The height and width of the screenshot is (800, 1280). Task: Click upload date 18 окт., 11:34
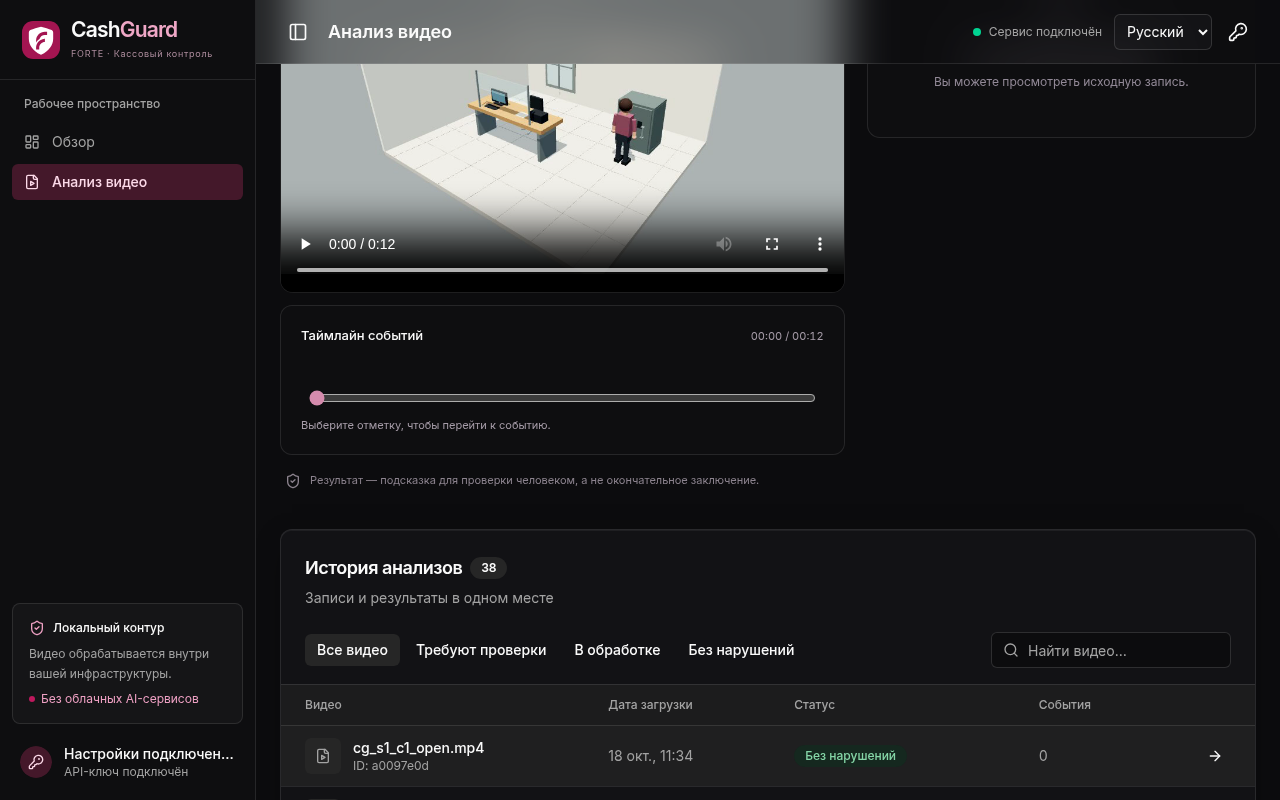[x=650, y=756]
